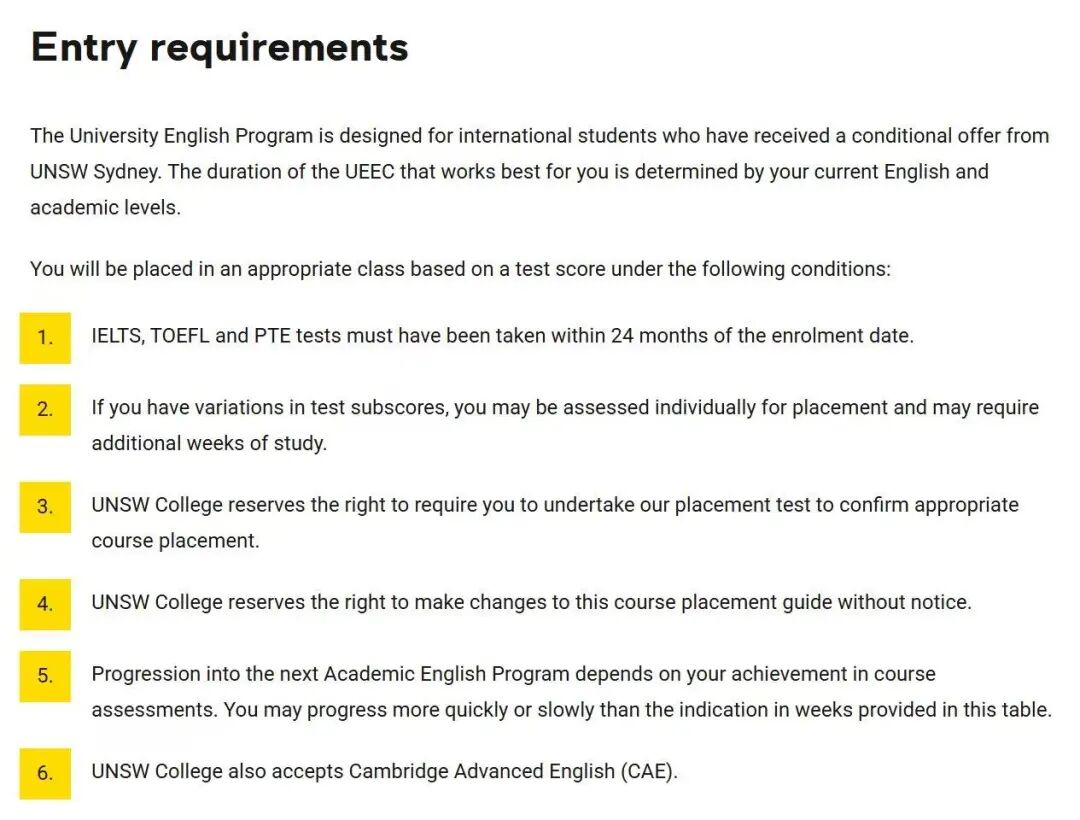The image size is (1080, 820).
Task: Click the yellow number 1 badge
Action: coord(45,337)
